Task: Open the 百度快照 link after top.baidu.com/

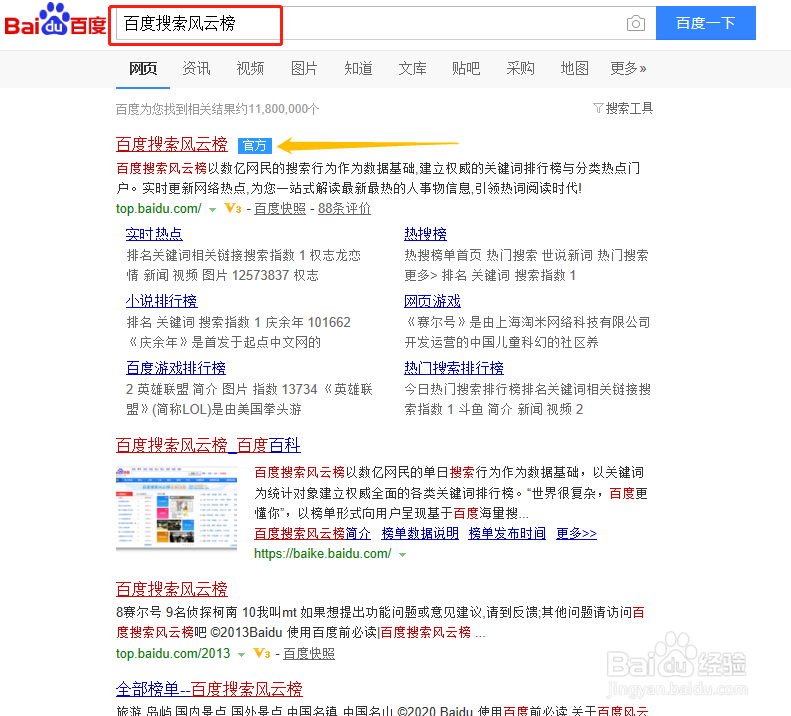Action: 280,208
